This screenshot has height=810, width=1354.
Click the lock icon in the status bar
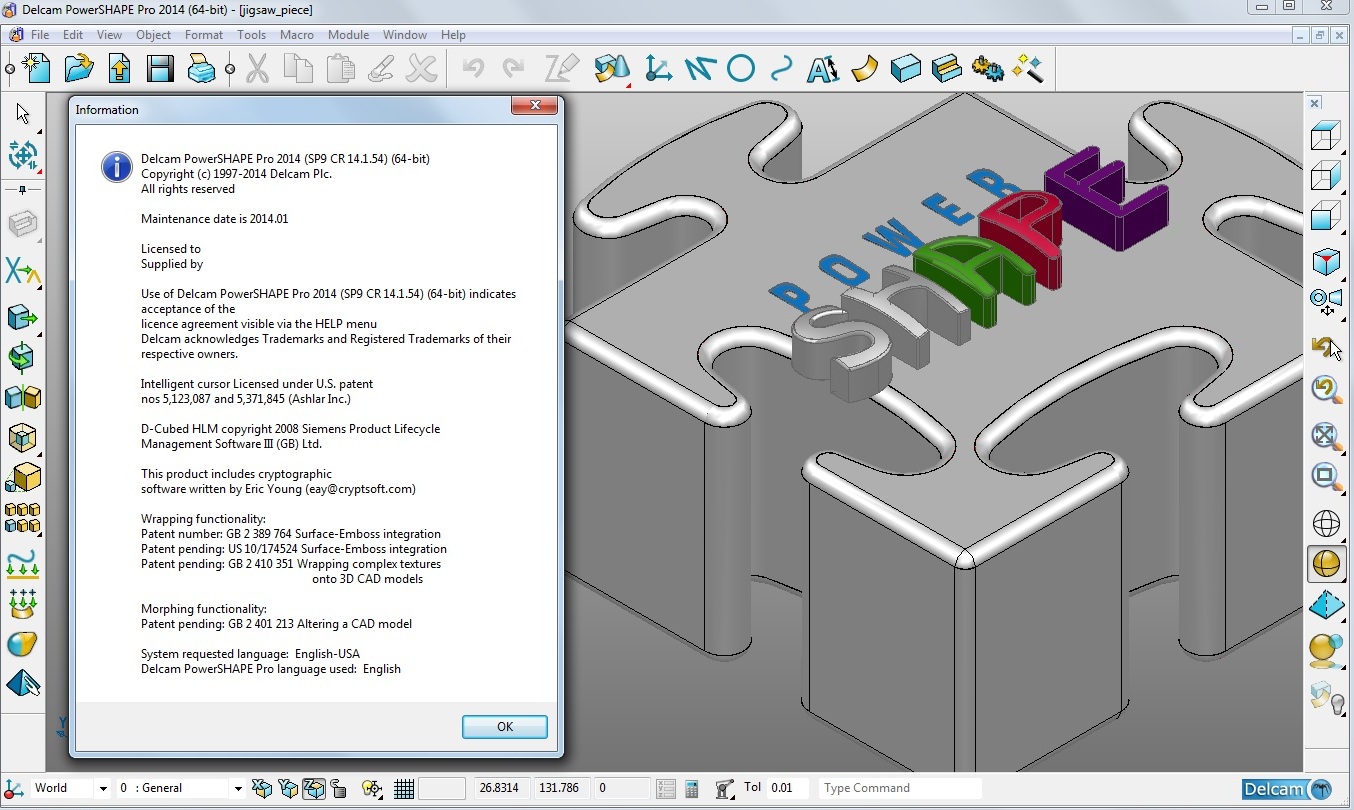pyautogui.click(x=339, y=788)
